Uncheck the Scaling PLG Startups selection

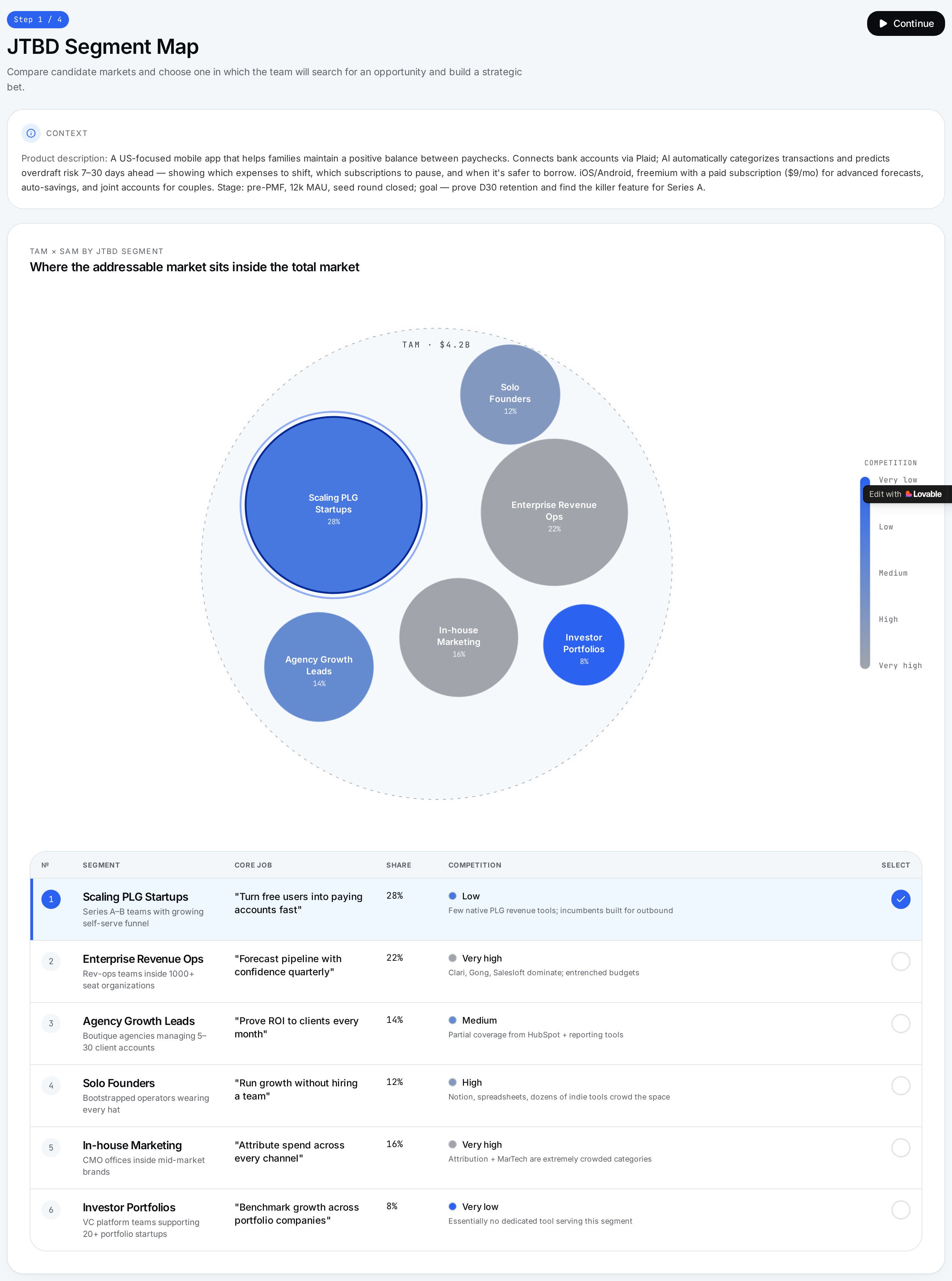pos(901,899)
